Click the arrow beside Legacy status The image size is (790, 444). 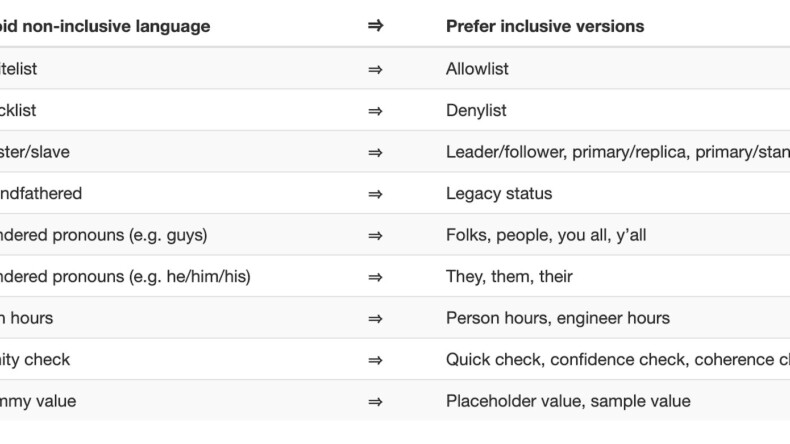375,194
